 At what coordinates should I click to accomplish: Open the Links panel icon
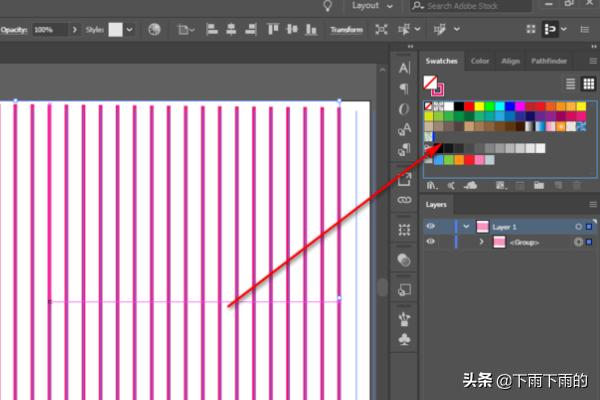404,200
